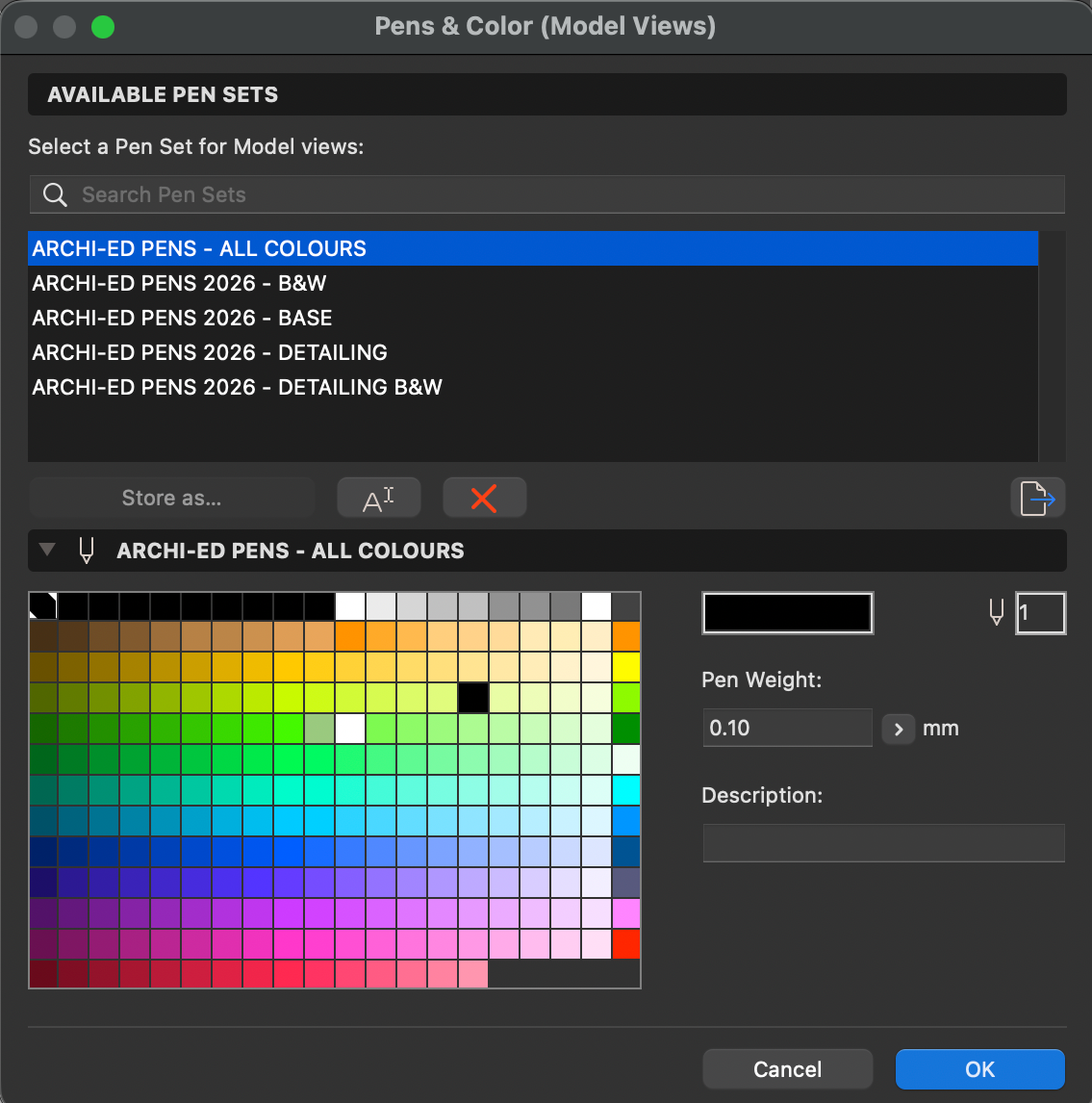
Task: Pick ARCHI-ED PENS 2026 - DETAILING B&W set
Action: 237,387
